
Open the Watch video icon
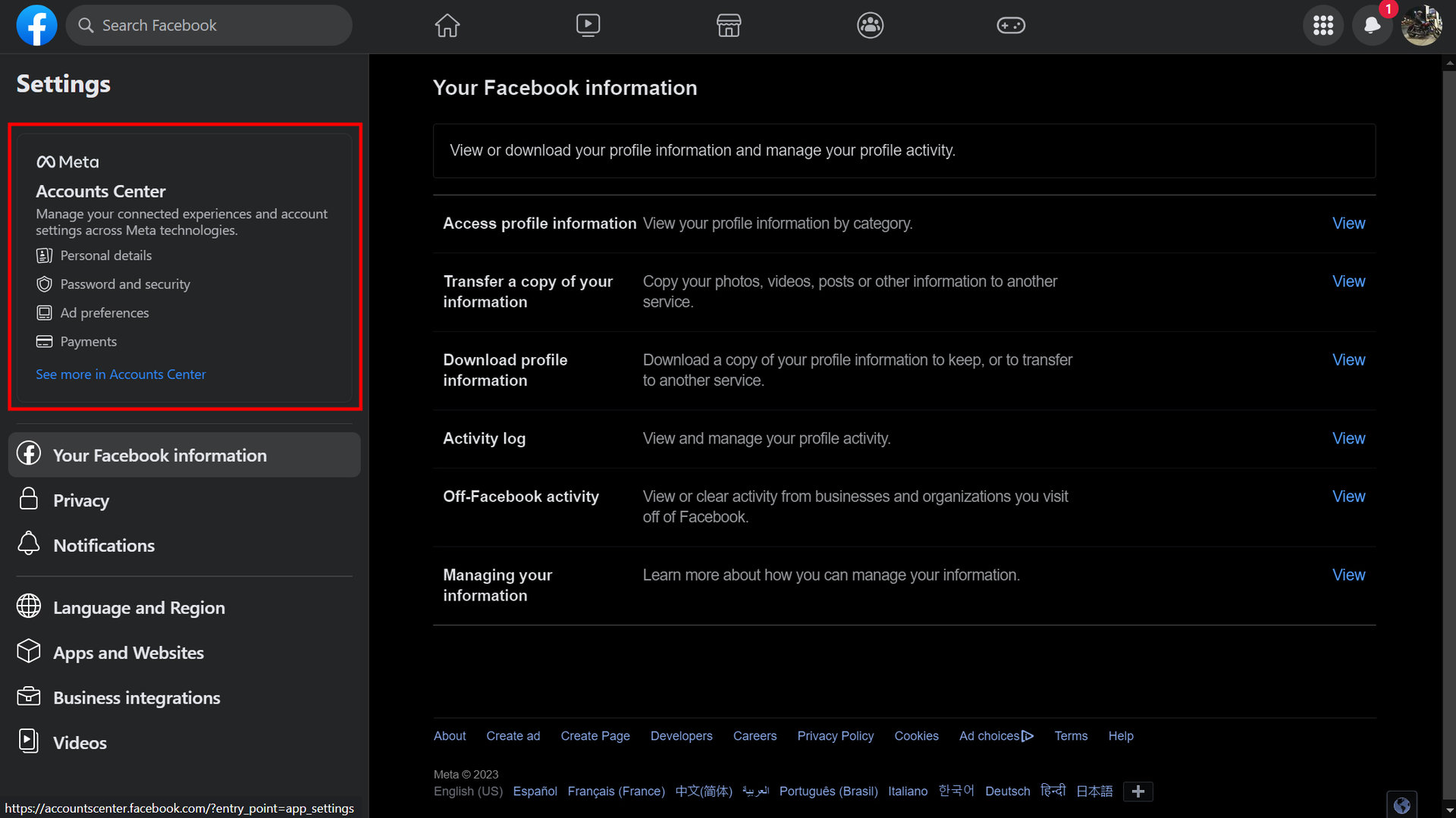click(x=588, y=26)
